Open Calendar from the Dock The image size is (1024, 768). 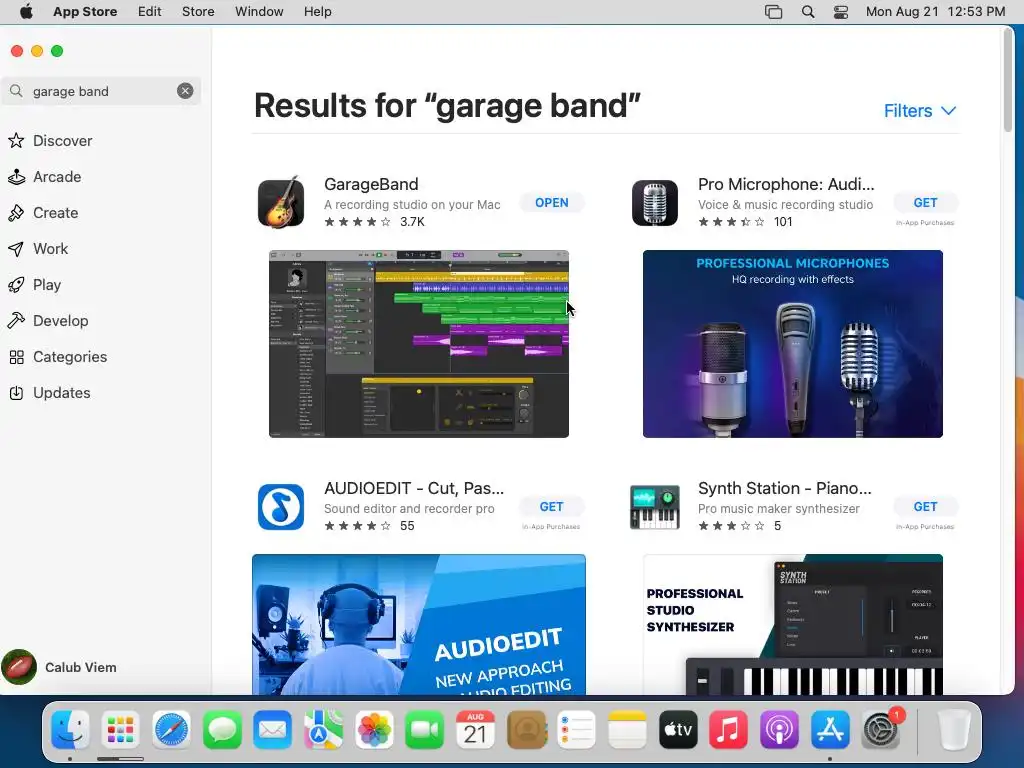(475, 729)
